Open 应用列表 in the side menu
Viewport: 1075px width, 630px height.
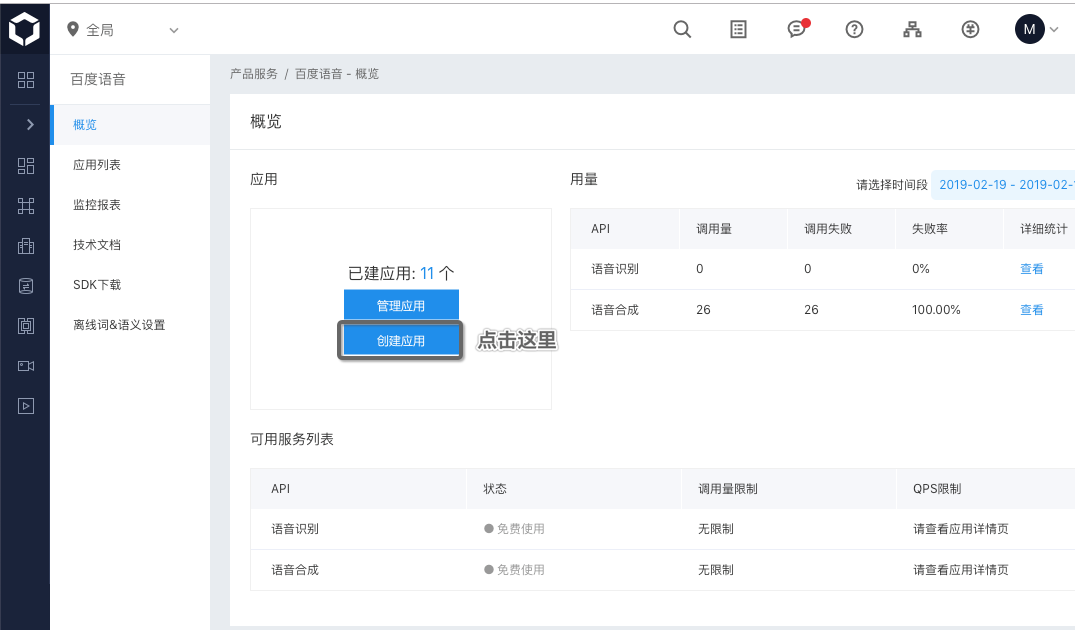pyautogui.click(x=130, y=165)
